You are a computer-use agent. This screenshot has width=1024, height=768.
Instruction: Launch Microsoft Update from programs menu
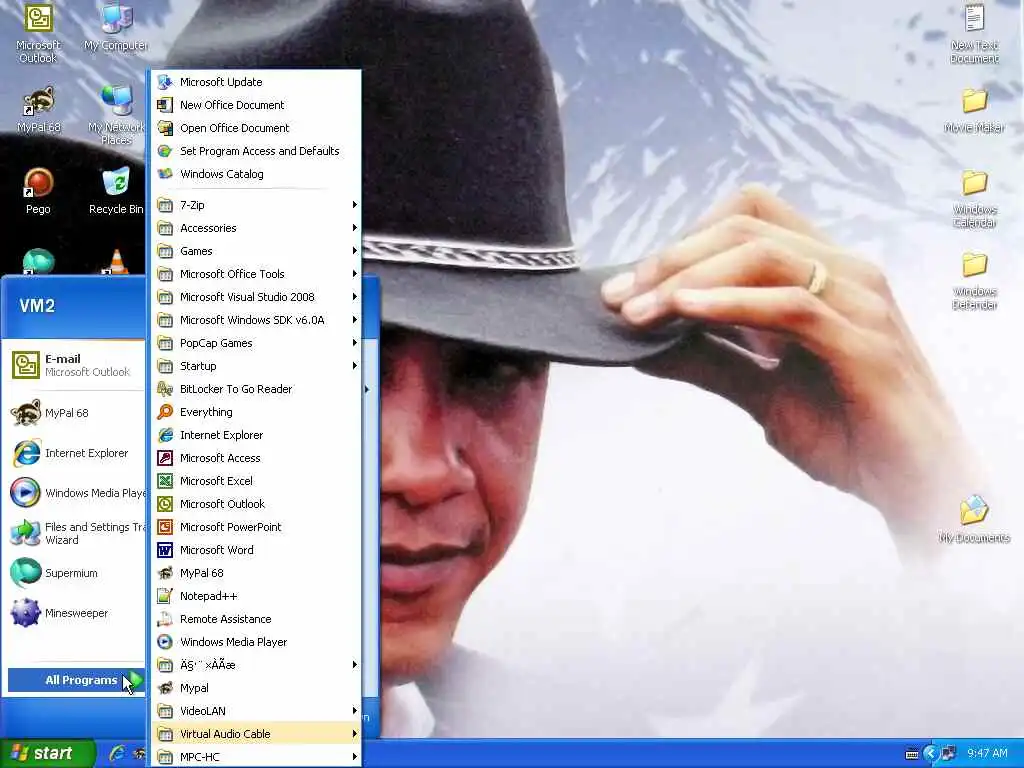point(256,82)
